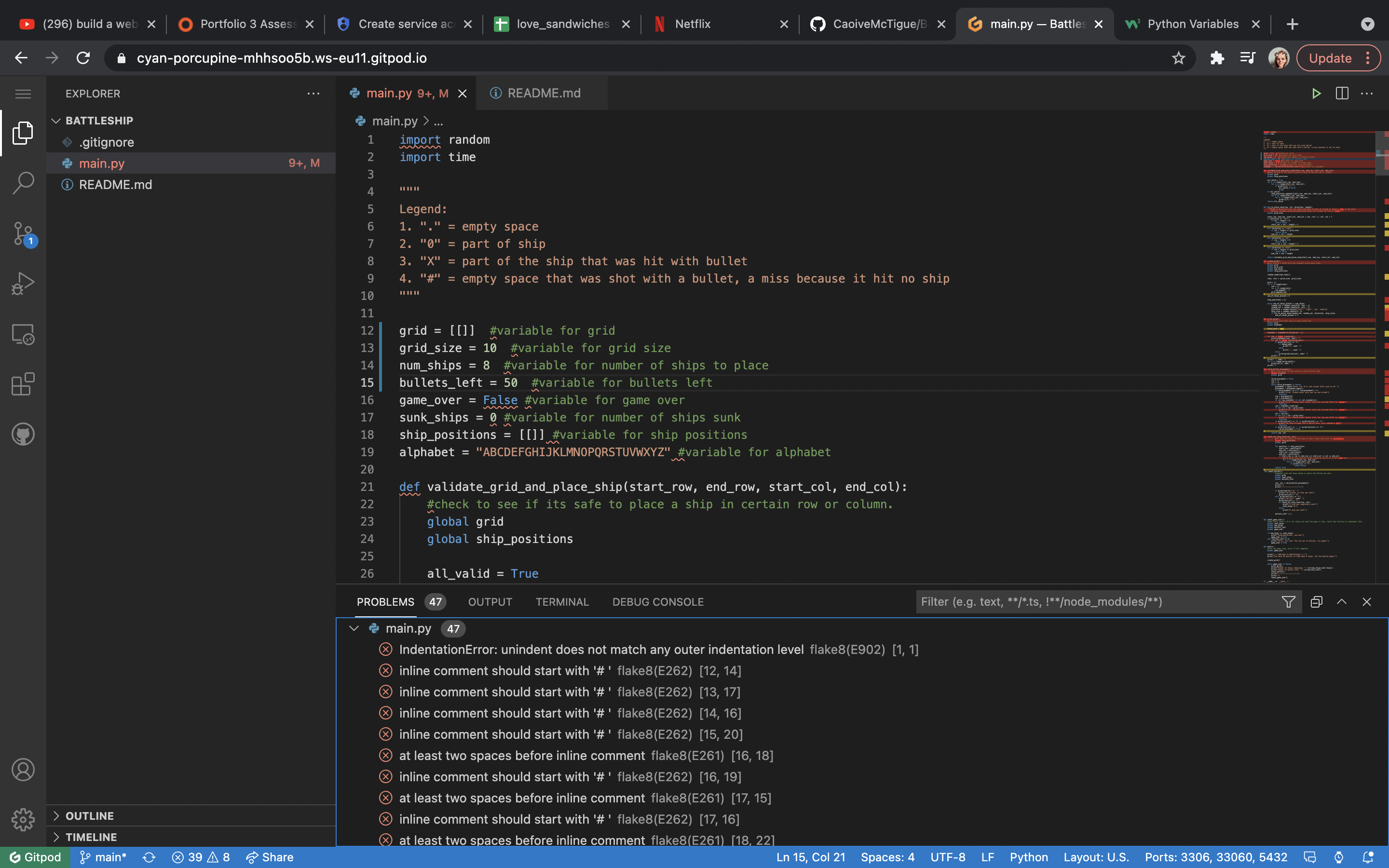Toggle problems view as tree/table icon
Screen dimensions: 1389x868
pos(1316,602)
